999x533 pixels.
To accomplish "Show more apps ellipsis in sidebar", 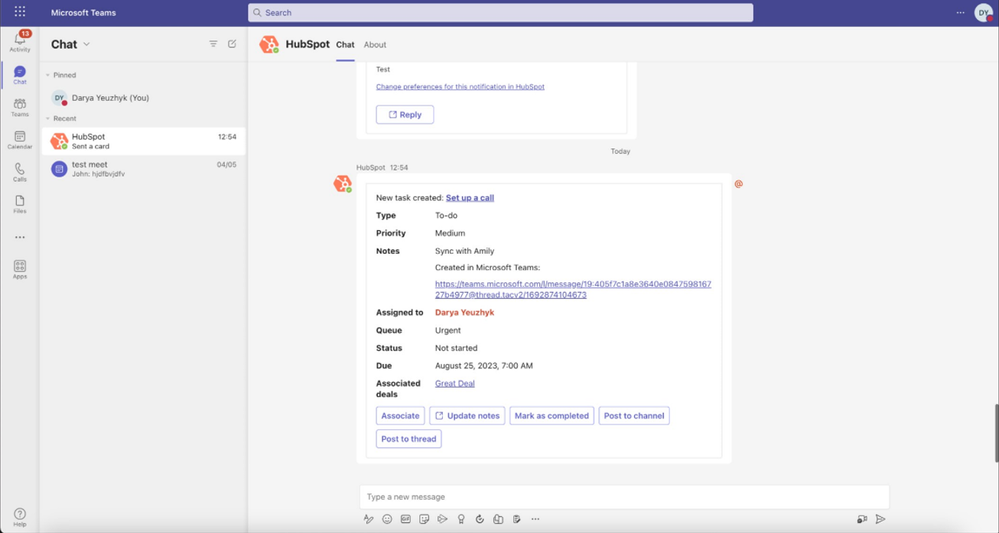I will pos(20,238).
